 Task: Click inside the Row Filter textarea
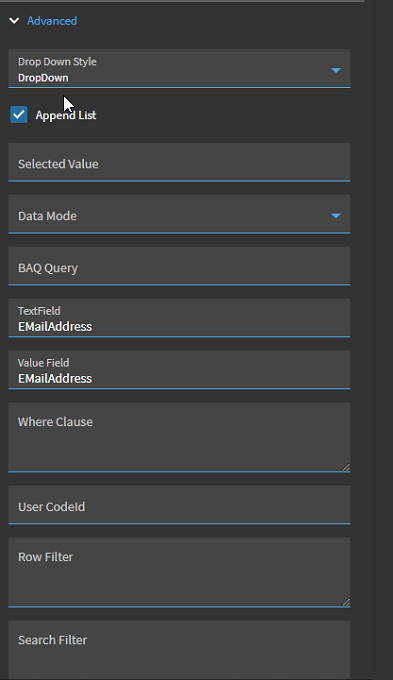click(x=179, y=572)
